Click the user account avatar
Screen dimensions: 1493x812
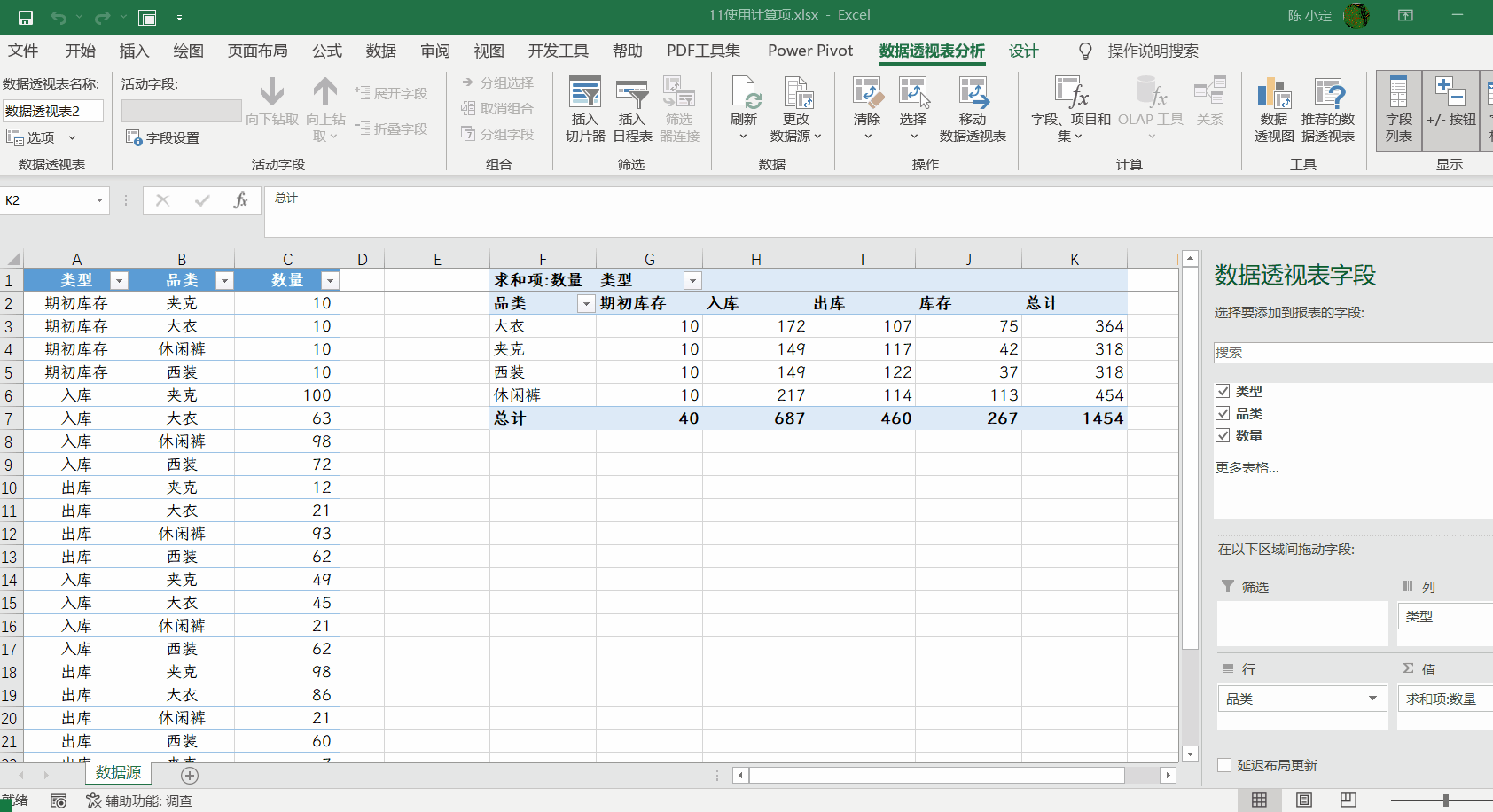1356,16
